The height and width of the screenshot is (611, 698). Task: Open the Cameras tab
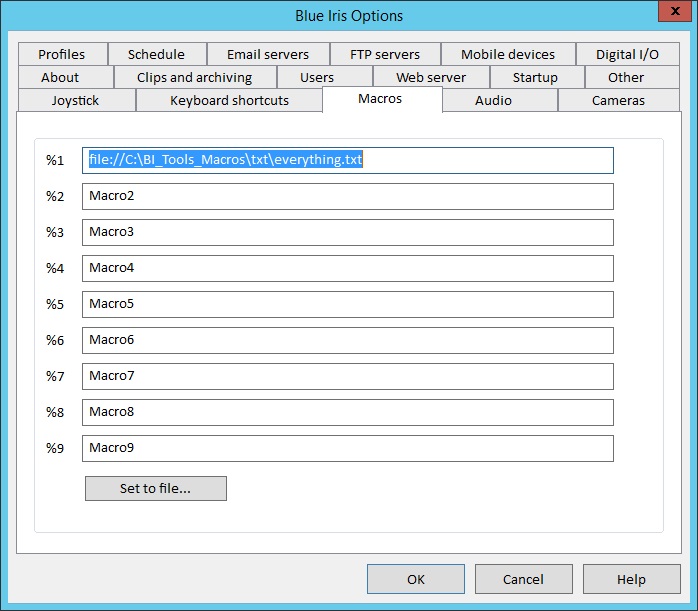[x=619, y=100]
